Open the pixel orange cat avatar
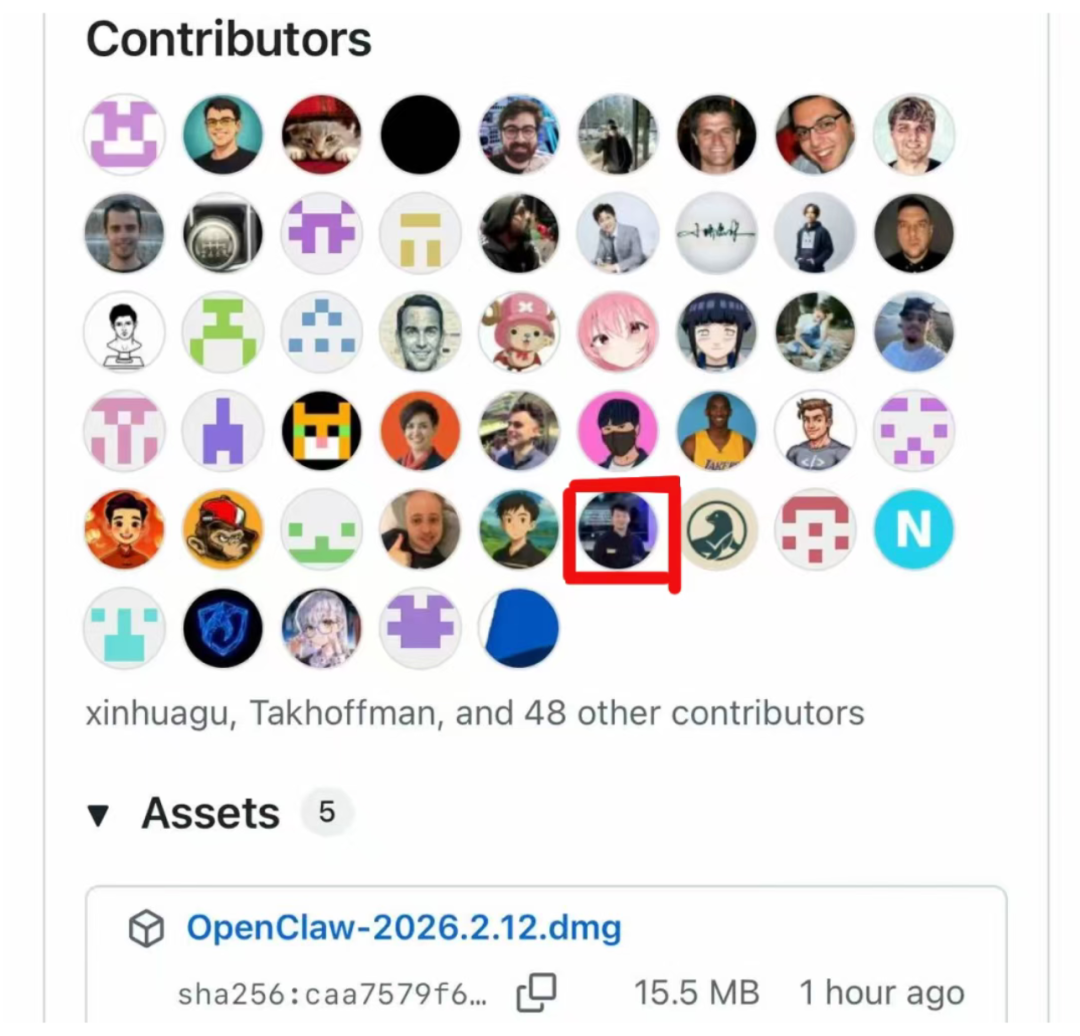1080x1036 pixels. (322, 431)
